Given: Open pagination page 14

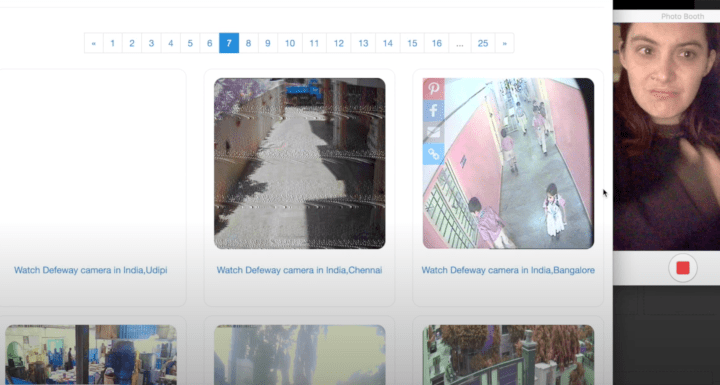Looking at the screenshot, I should [388, 43].
